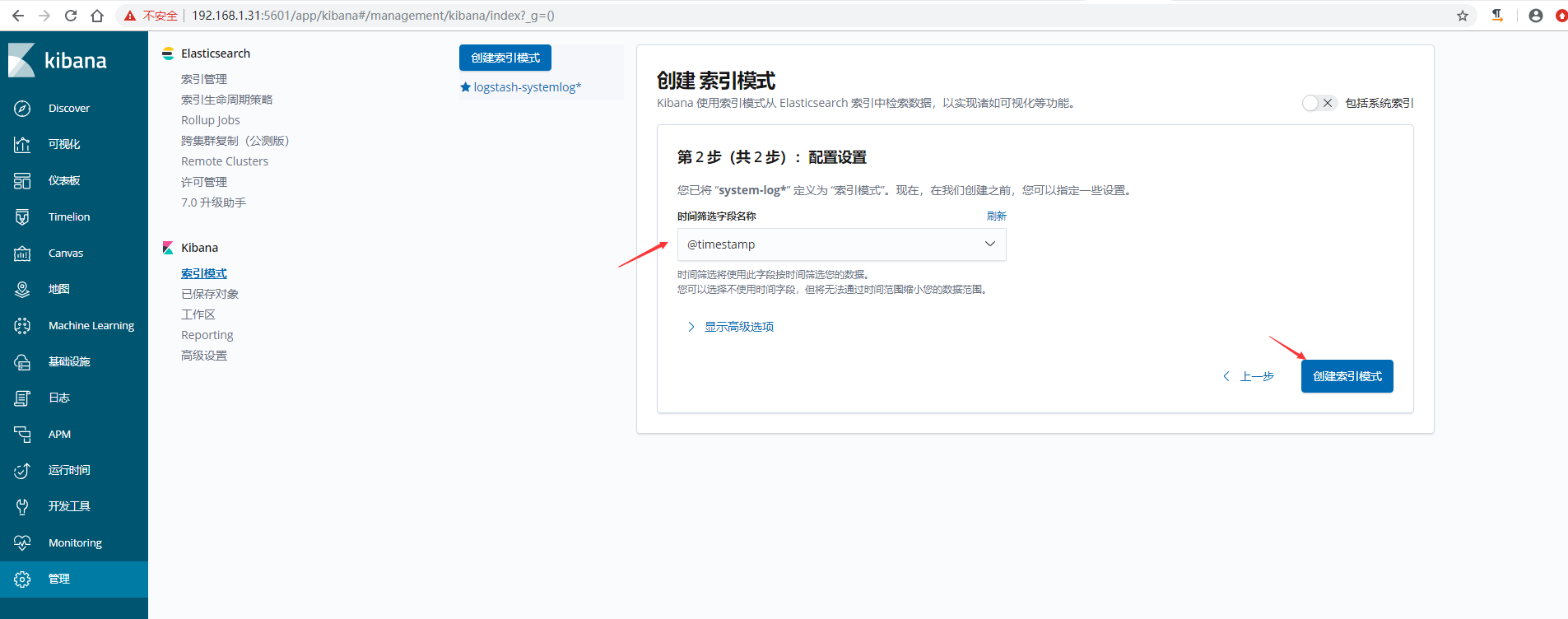Open 跨集群复制（公测版）
1568x619 pixels.
click(x=235, y=141)
